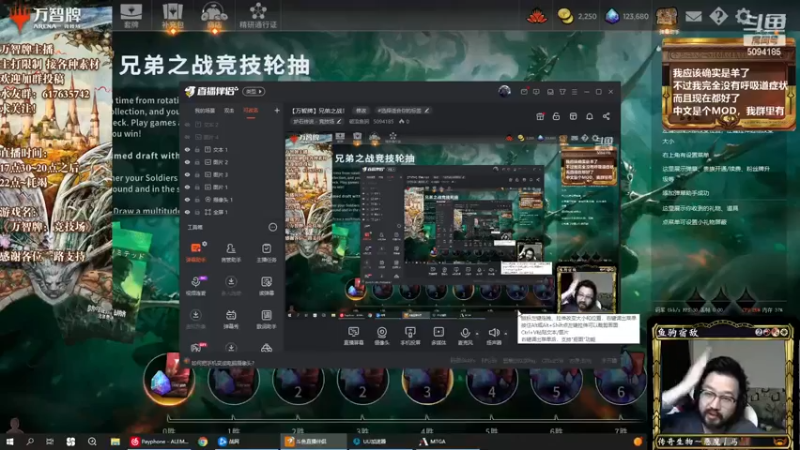Open the hamburger menu in streaming app title bar
800x450 pixels.
pyautogui.click(x=574, y=92)
